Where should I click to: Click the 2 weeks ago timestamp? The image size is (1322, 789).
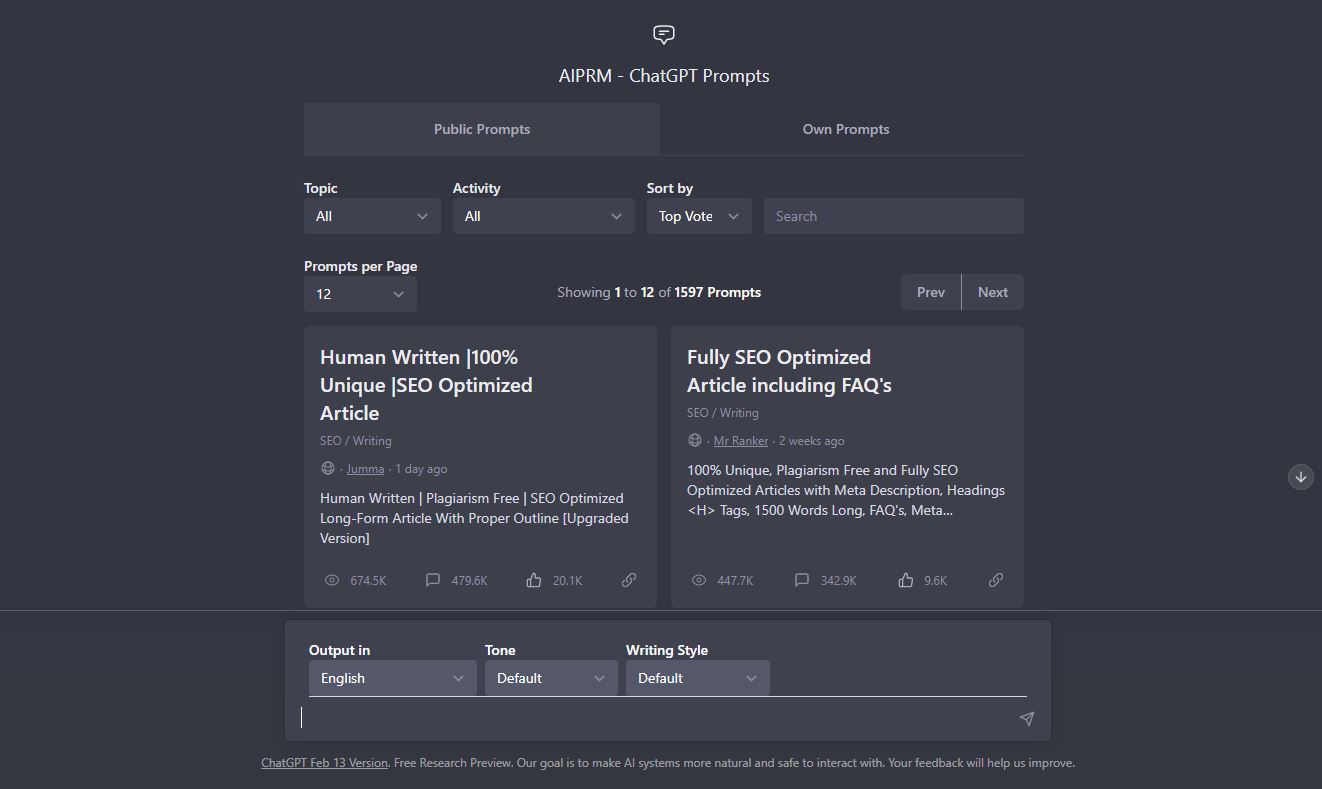[x=811, y=441]
